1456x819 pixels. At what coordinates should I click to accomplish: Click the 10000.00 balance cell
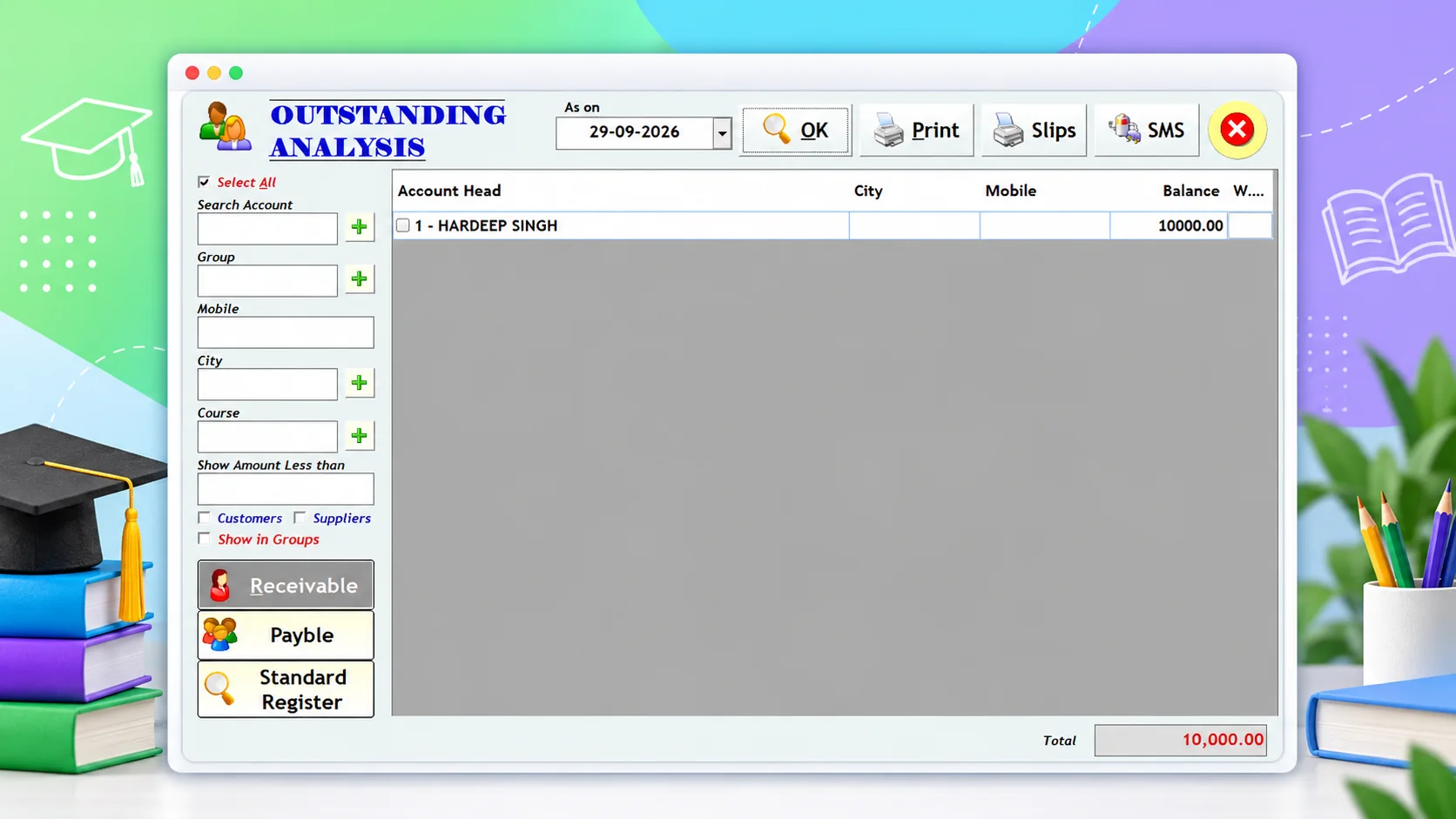(x=1169, y=225)
